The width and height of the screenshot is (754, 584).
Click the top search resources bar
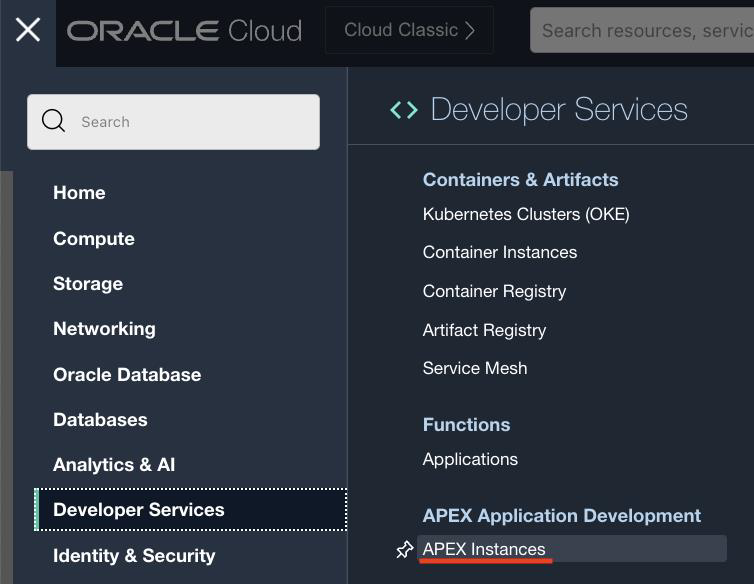pos(646,31)
